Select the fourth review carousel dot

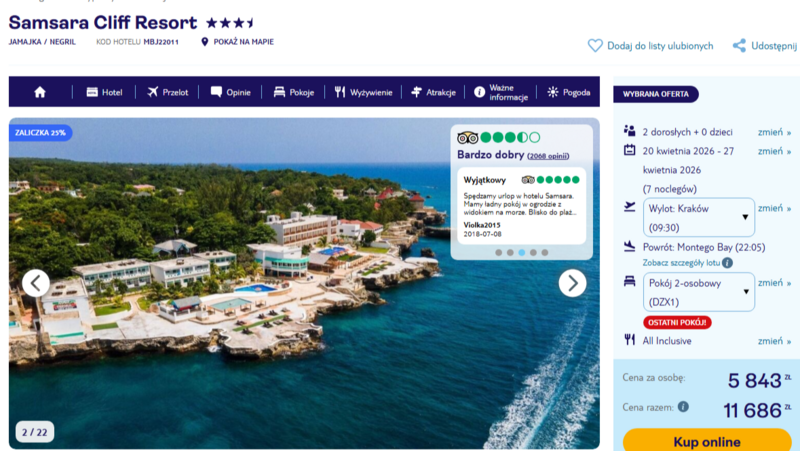[x=533, y=253]
